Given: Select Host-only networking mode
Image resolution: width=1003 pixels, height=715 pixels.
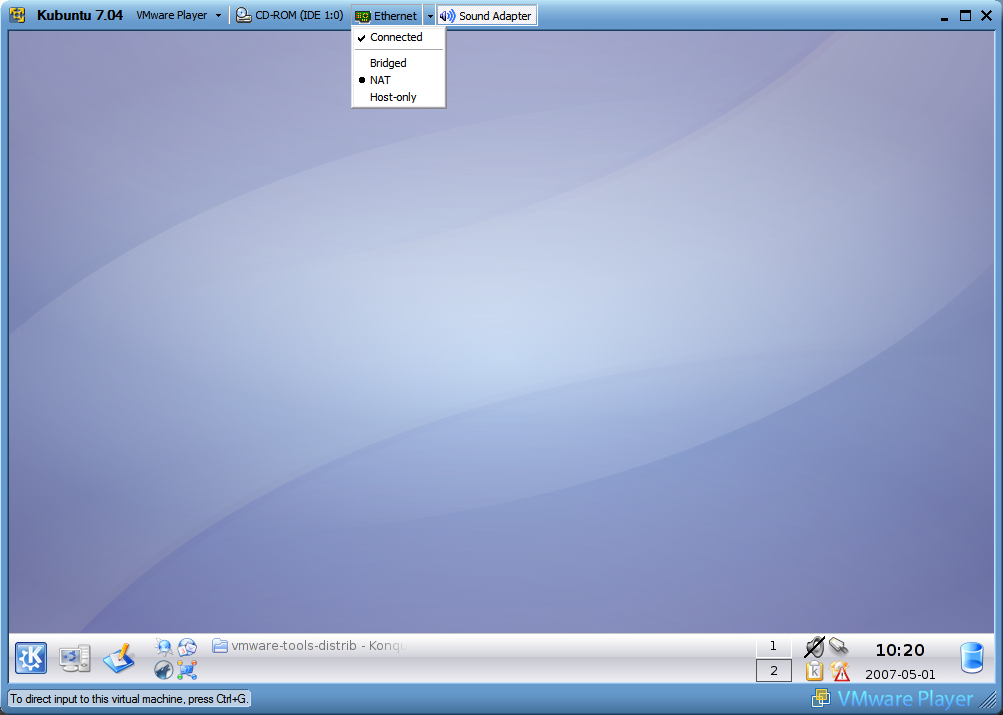Looking at the screenshot, I should (x=398, y=97).
